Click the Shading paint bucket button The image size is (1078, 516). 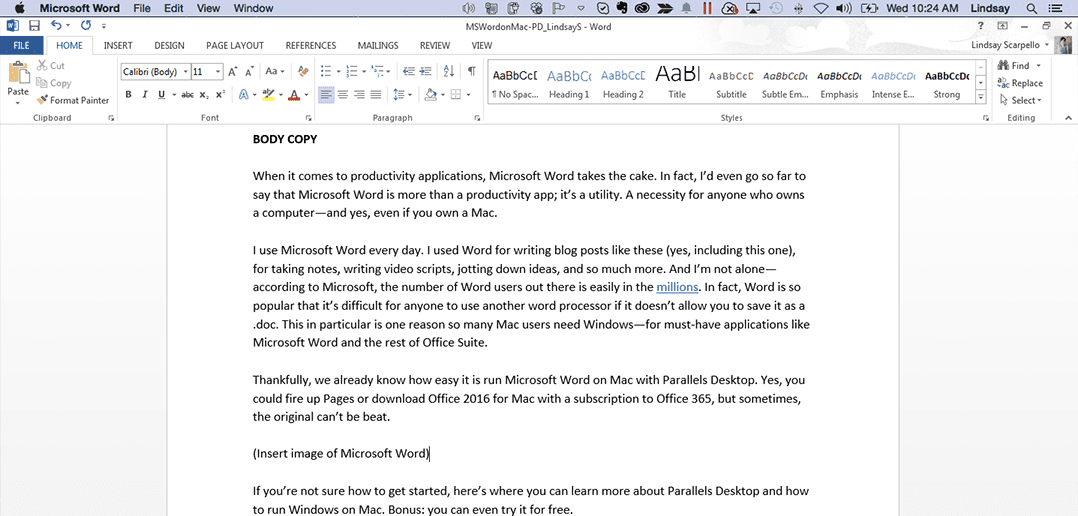point(431,95)
